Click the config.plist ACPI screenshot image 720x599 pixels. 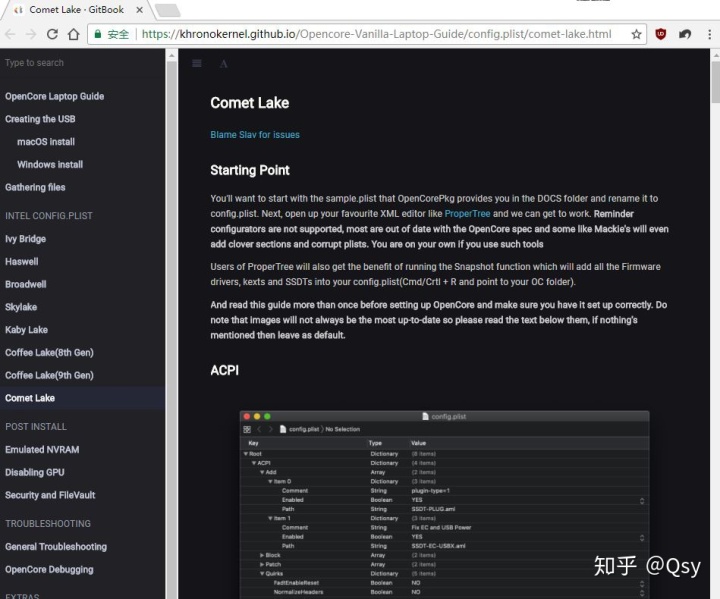click(x=444, y=504)
